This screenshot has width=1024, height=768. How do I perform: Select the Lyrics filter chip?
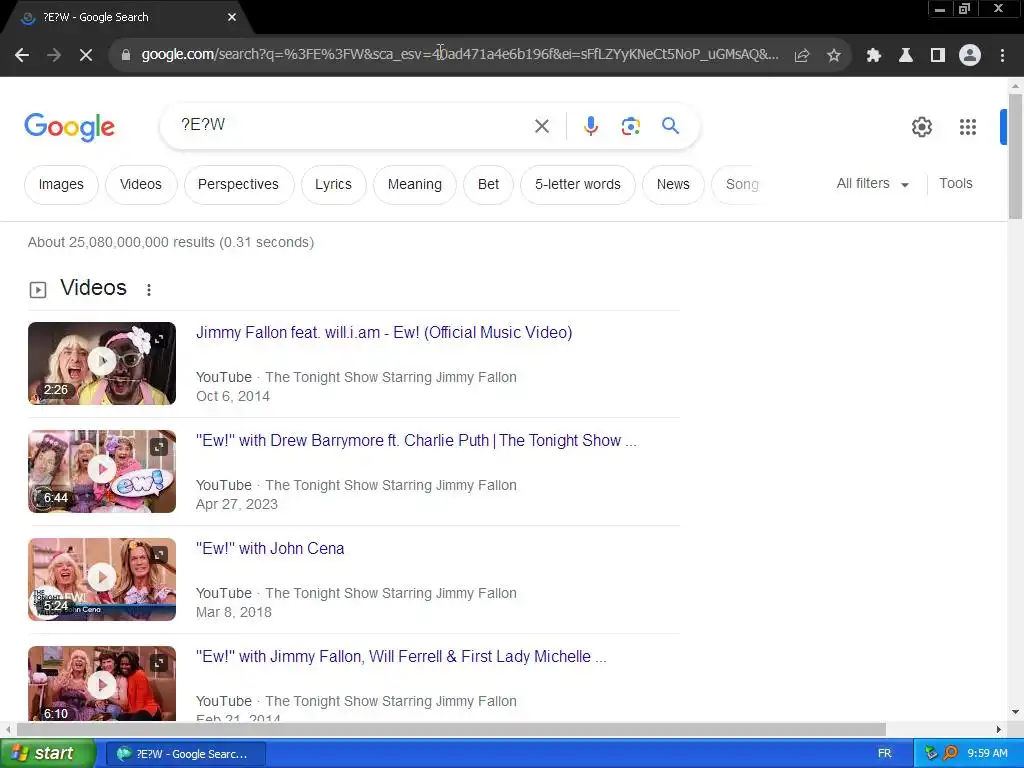click(x=333, y=185)
